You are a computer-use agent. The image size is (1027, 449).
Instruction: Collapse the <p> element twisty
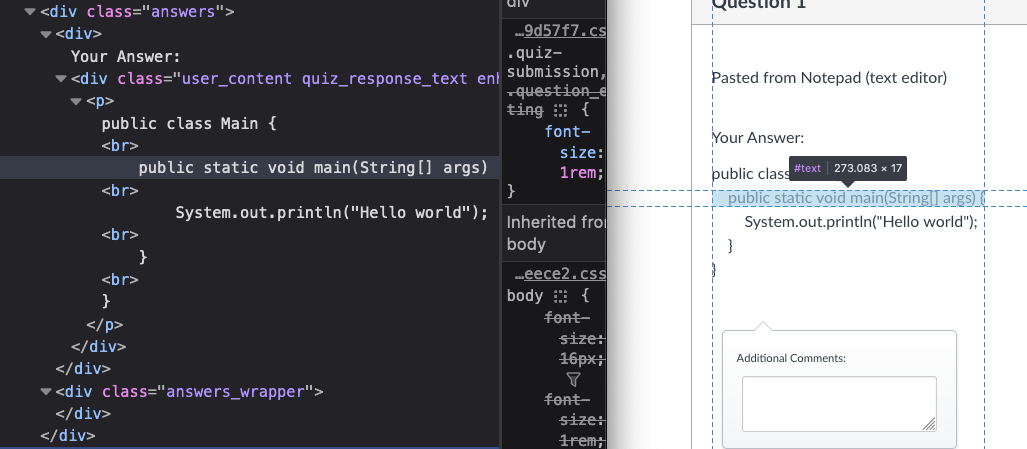[x=76, y=101]
